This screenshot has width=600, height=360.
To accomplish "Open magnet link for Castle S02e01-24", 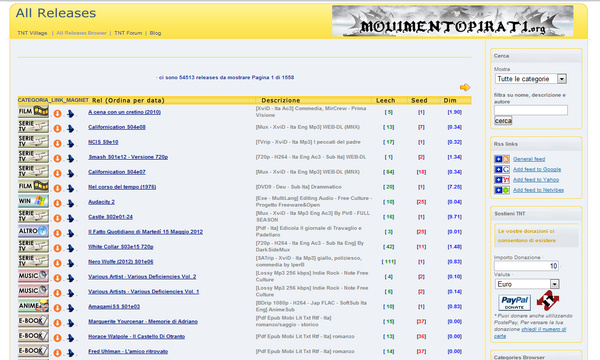I will (x=71, y=218).
